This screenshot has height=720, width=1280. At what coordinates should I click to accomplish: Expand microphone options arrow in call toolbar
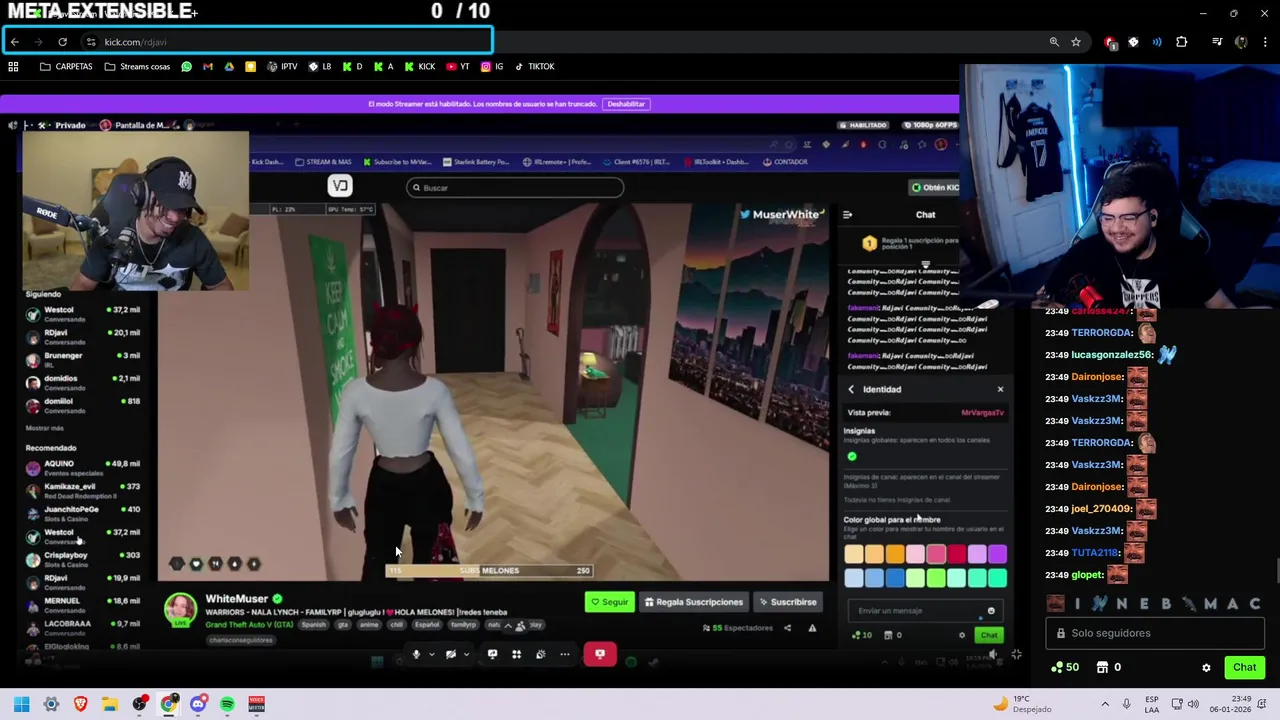point(432,654)
